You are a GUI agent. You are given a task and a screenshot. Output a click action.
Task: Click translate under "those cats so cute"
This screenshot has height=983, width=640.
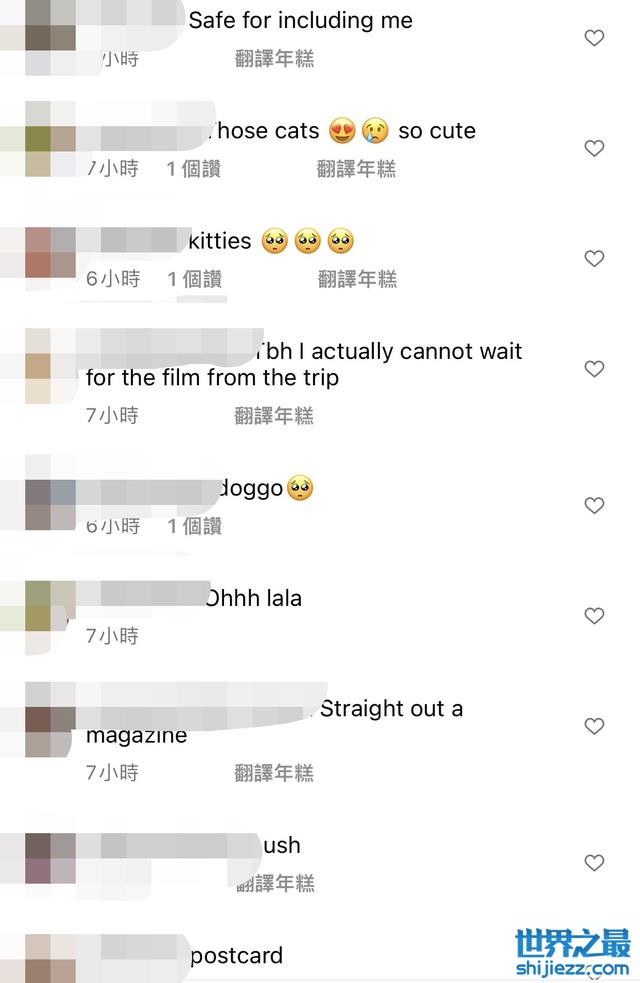[356, 169]
